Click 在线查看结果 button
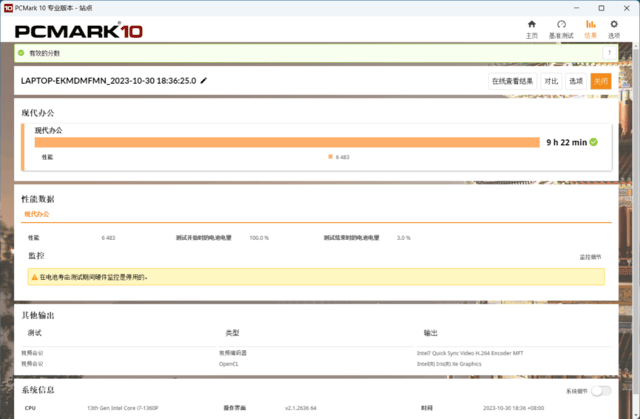The width and height of the screenshot is (640, 419). click(512, 81)
